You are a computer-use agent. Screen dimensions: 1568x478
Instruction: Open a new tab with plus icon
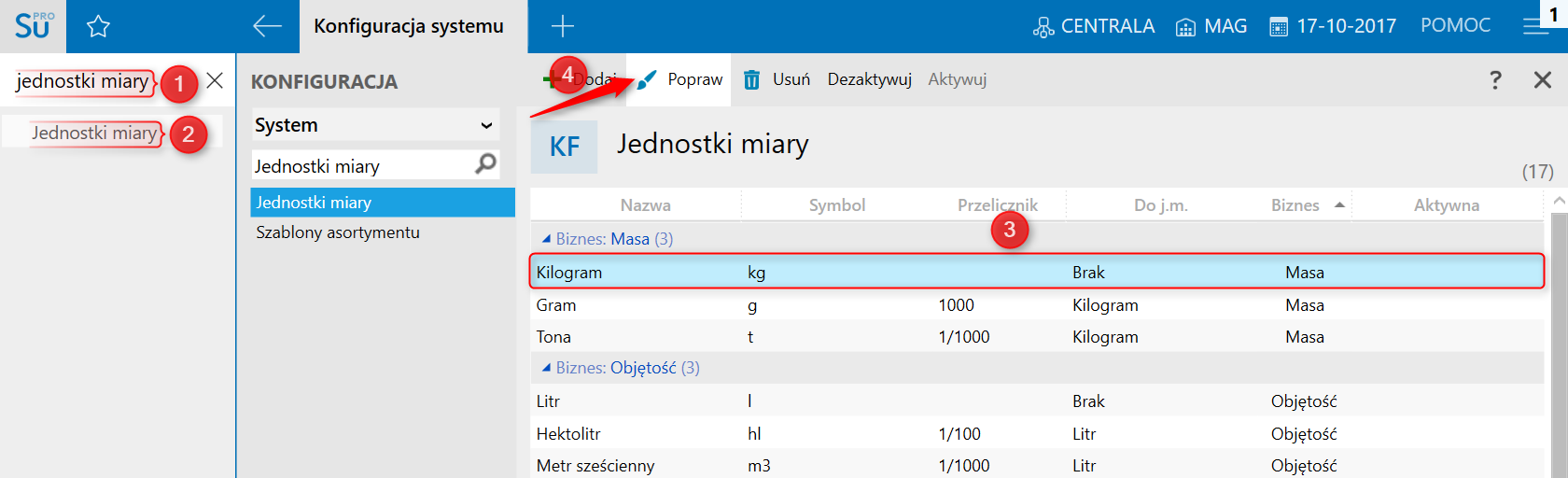(x=563, y=26)
